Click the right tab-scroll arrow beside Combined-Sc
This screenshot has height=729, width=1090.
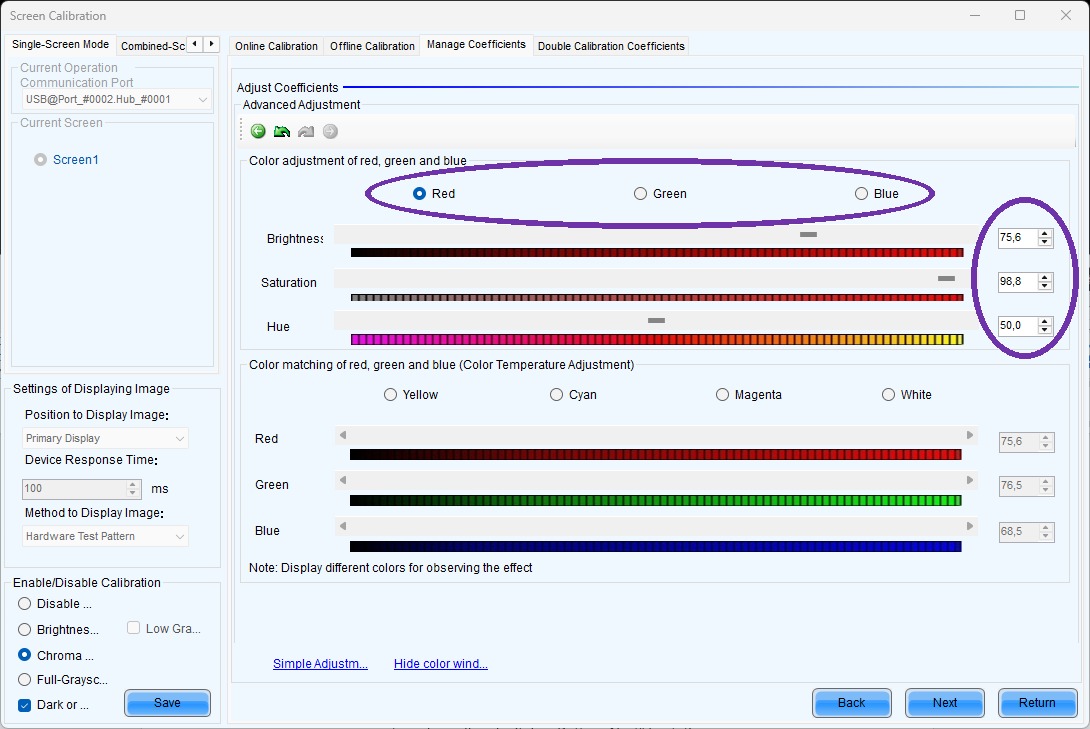tap(211, 44)
